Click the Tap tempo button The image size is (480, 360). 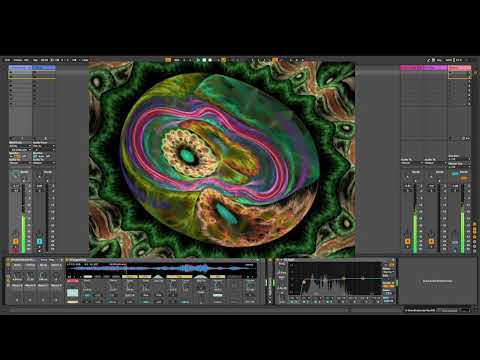click(35, 60)
